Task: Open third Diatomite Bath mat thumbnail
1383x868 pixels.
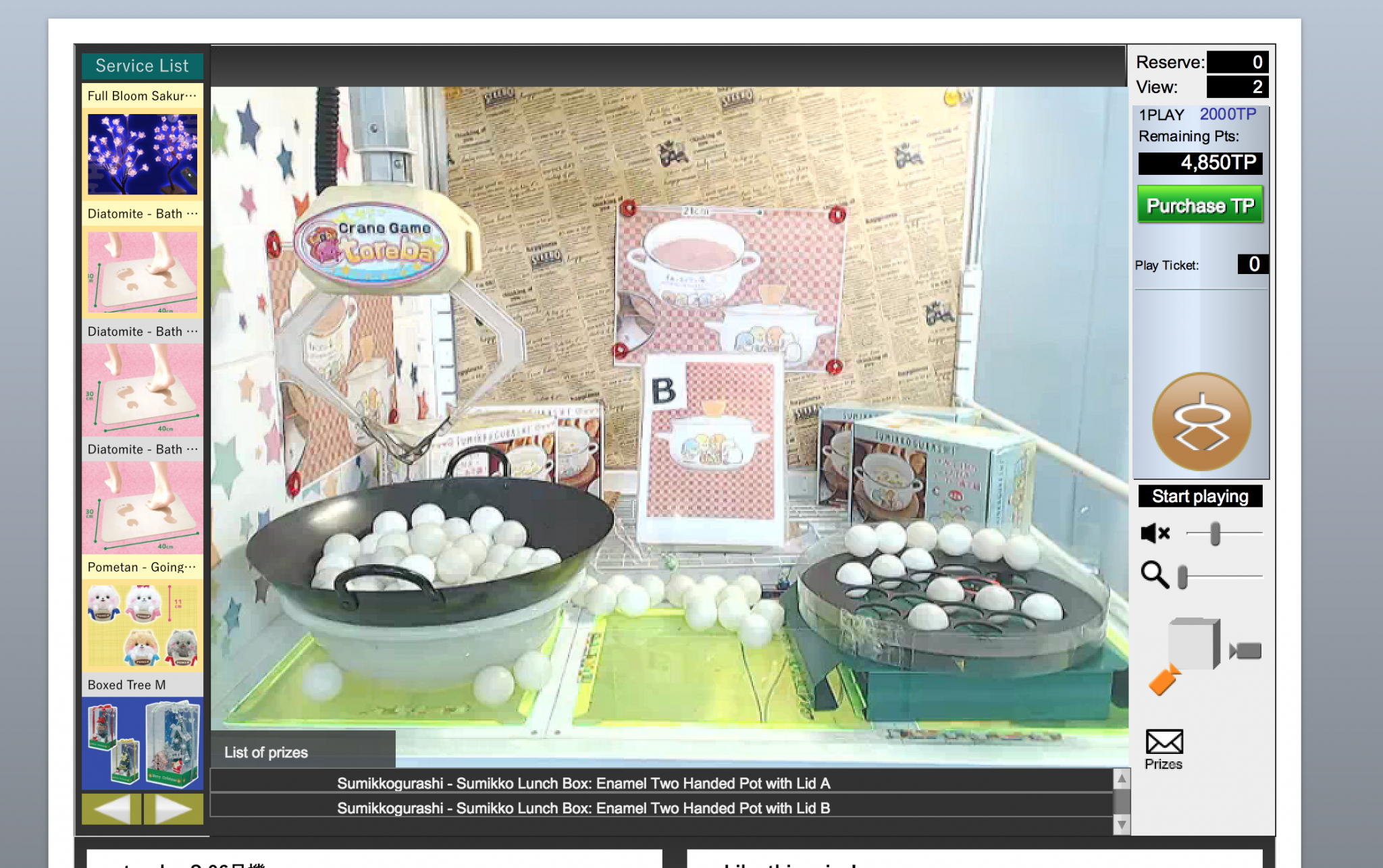Action: point(142,508)
